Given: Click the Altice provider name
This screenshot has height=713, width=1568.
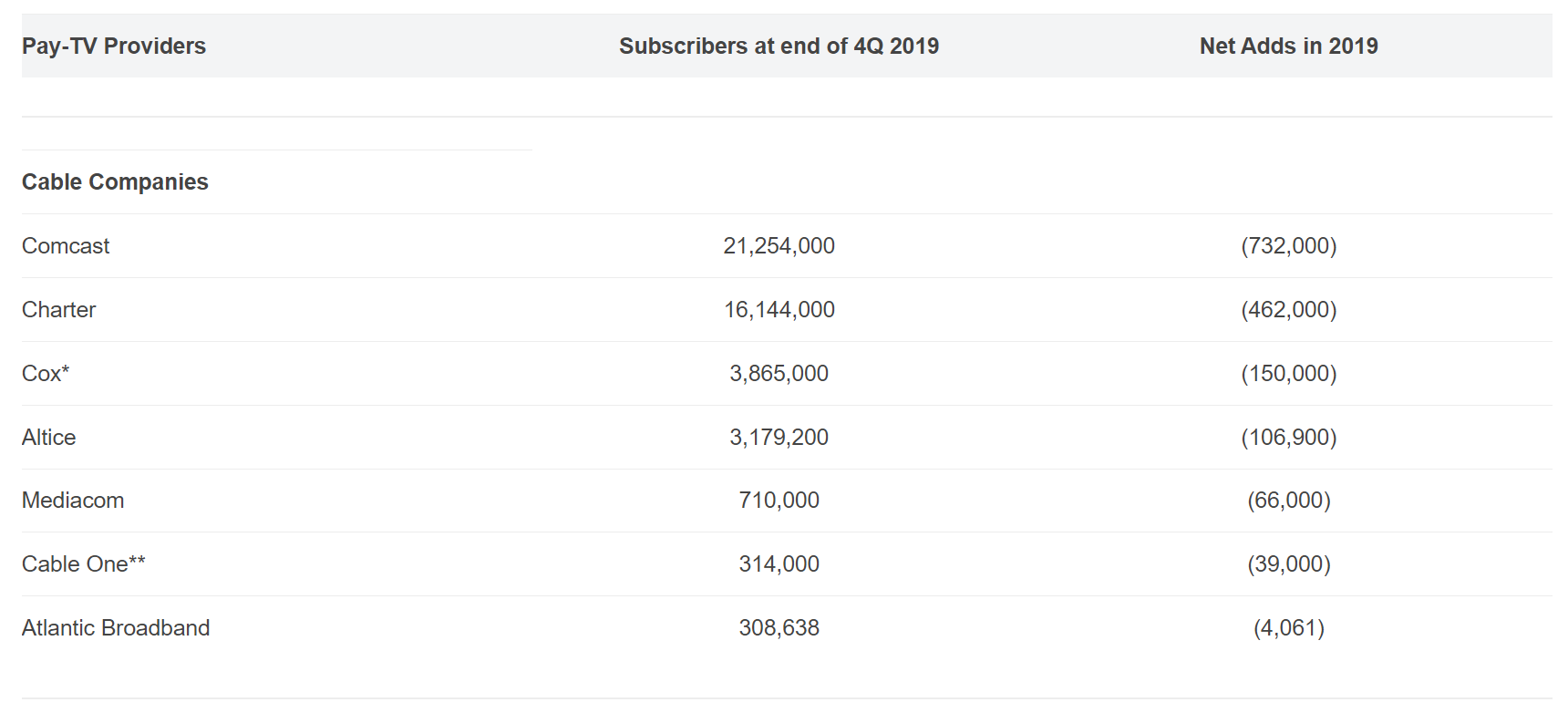Looking at the screenshot, I should click(x=48, y=438).
